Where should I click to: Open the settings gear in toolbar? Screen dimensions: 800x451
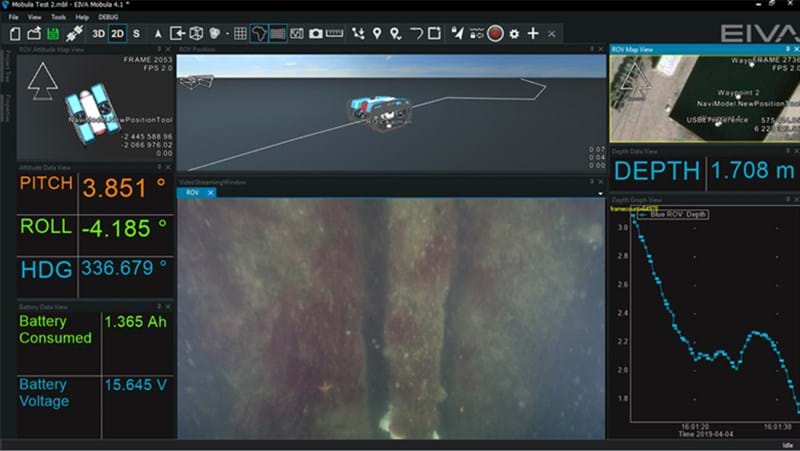point(514,33)
